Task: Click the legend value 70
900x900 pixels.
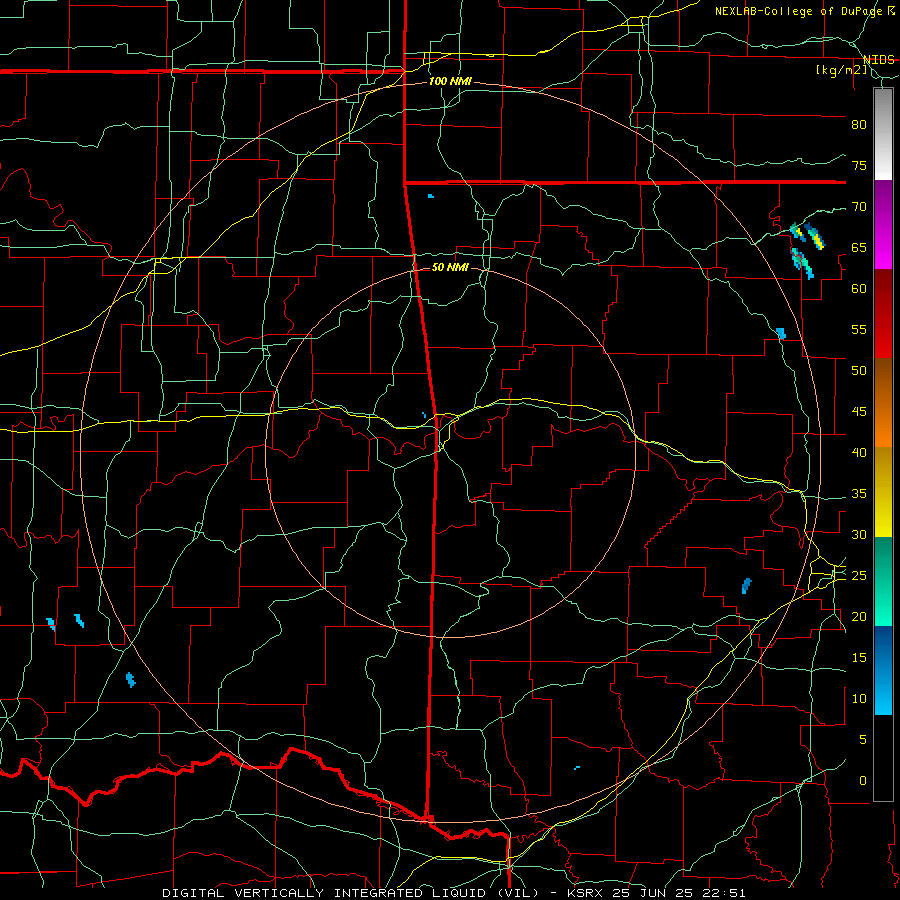Action: pos(859,207)
